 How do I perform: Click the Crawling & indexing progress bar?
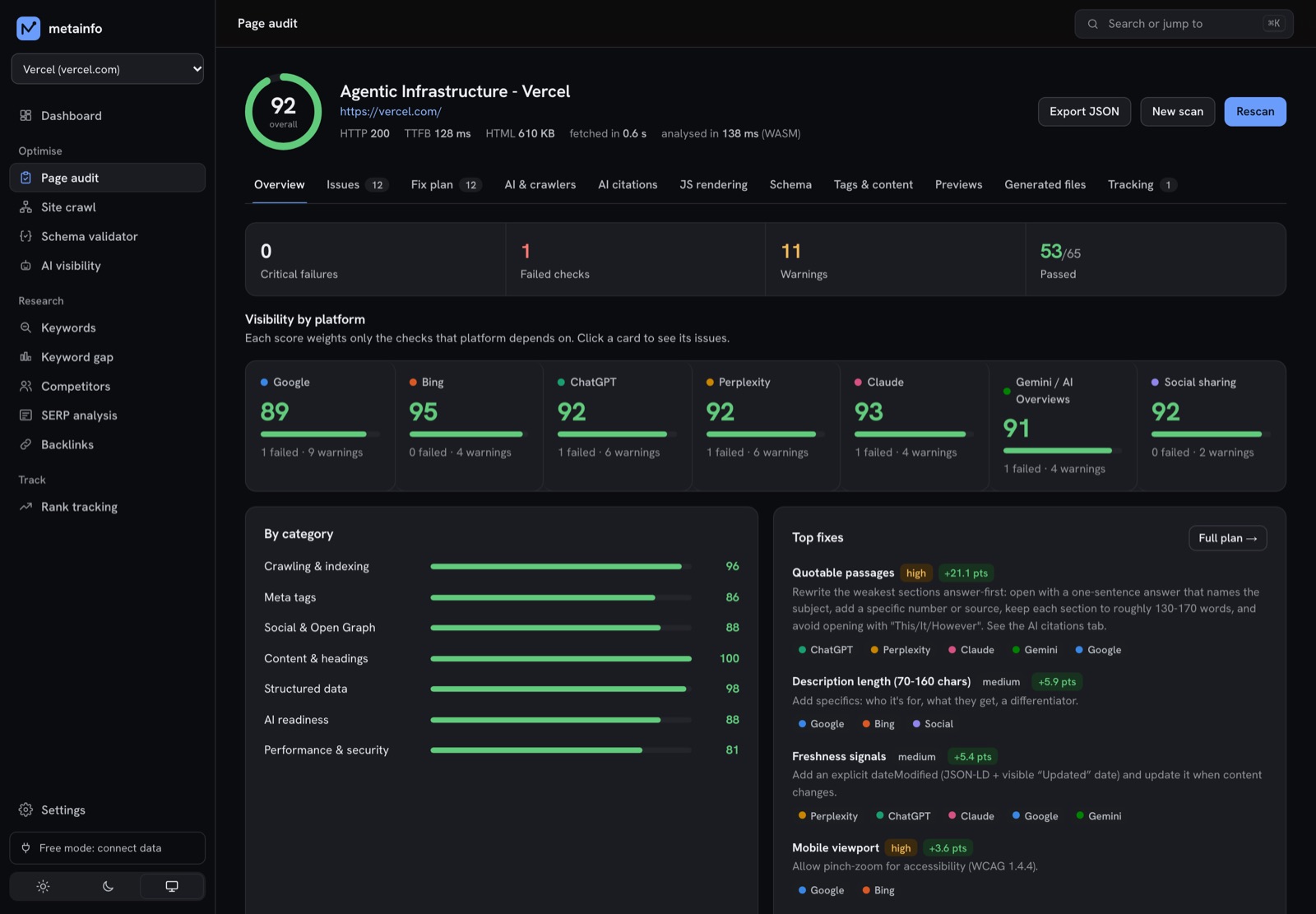click(561, 566)
